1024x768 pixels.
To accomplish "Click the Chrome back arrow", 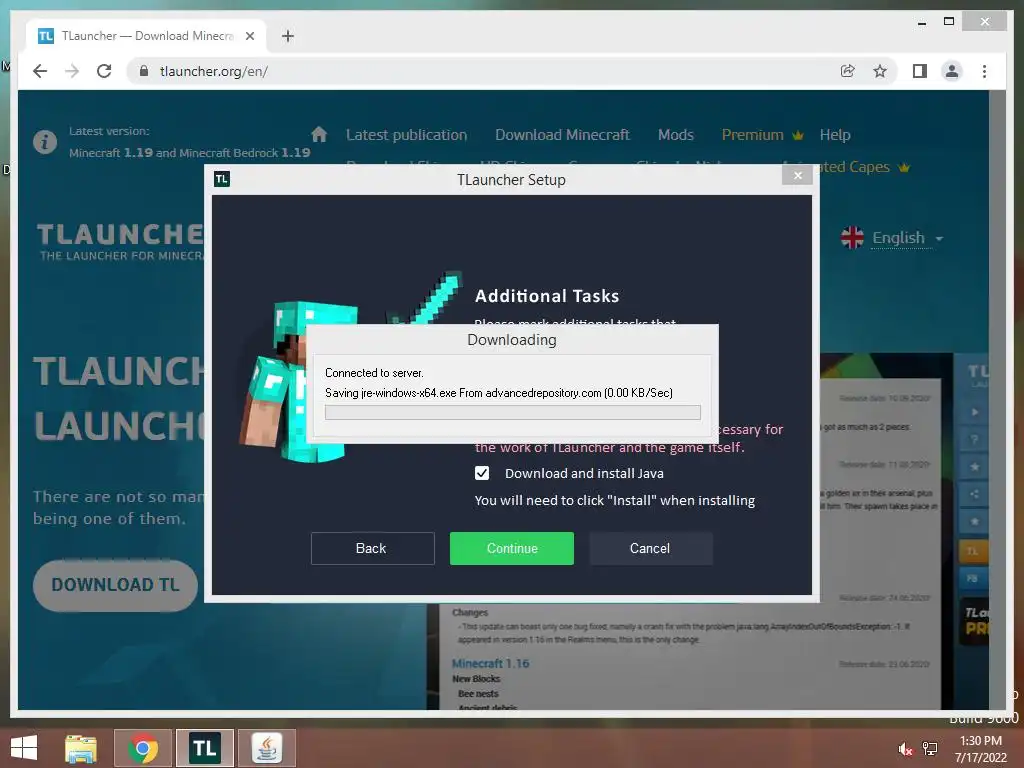I will click(x=40, y=71).
